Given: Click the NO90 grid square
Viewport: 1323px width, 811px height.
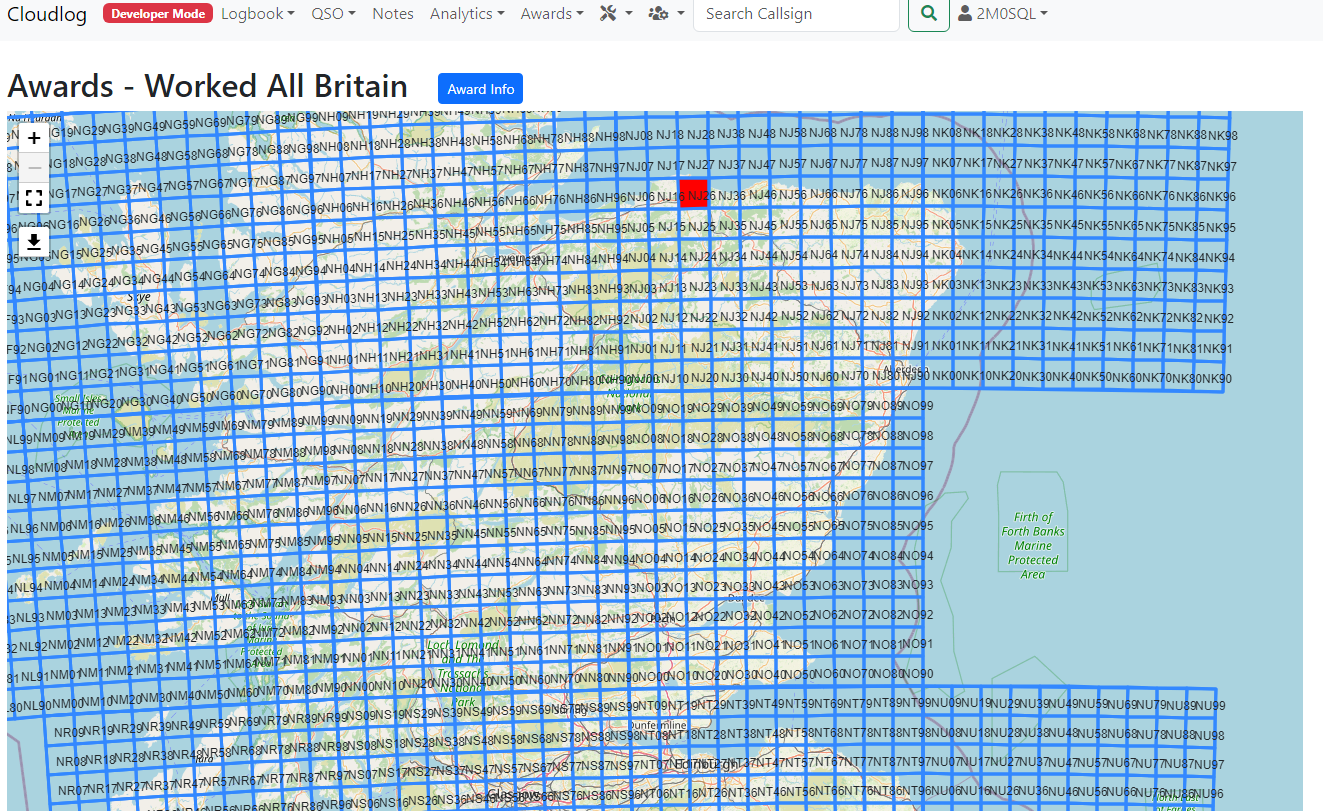Looking at the screenshot, I should pos(917,674).
